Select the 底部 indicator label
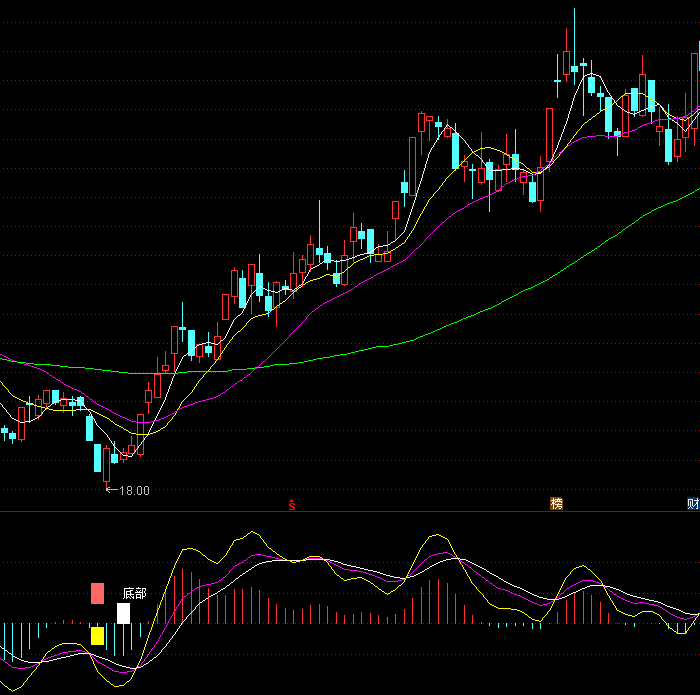Image resolution: width=700 pixels, height=695 pixels. (134, 593)
